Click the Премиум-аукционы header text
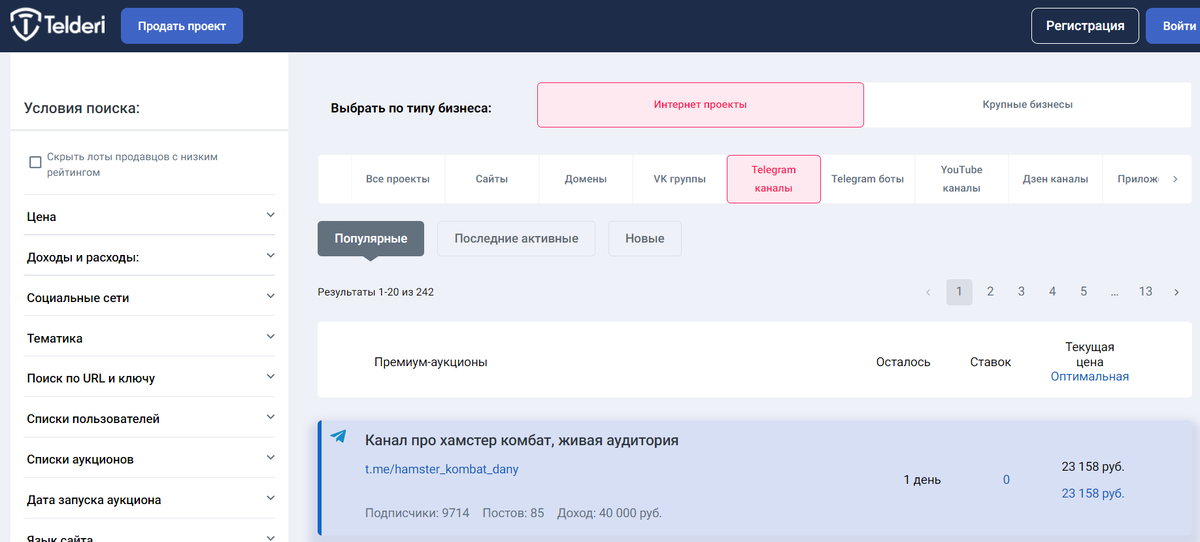 [431, 362]
